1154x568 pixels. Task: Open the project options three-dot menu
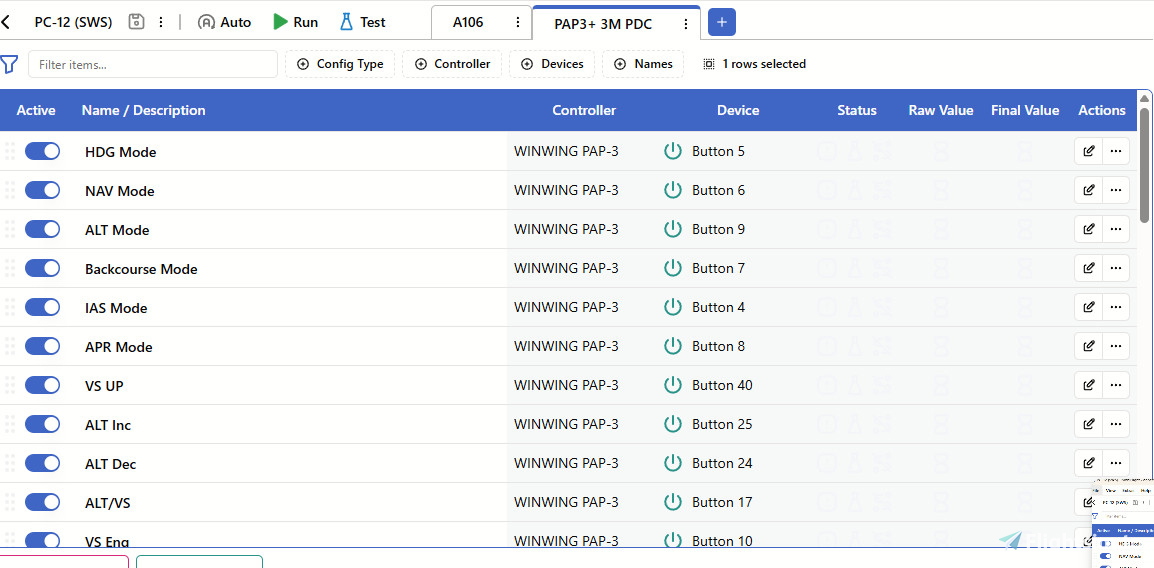pyautogui.click(x=161, y=22)
